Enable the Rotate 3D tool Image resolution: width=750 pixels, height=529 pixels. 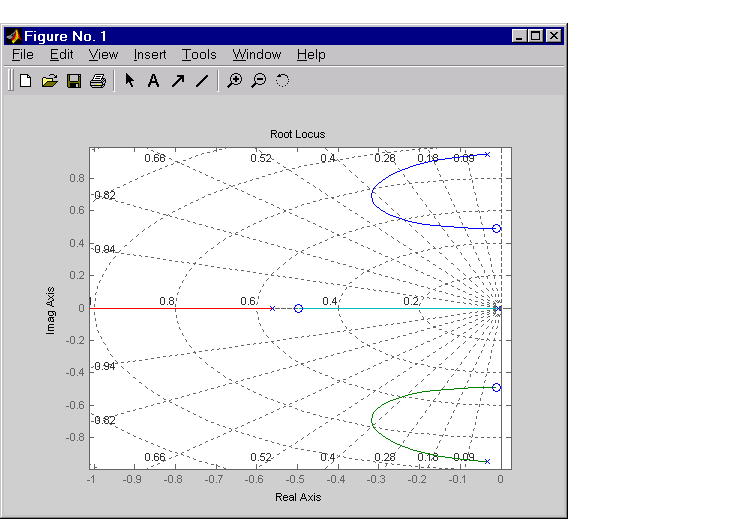click(282, 81)
